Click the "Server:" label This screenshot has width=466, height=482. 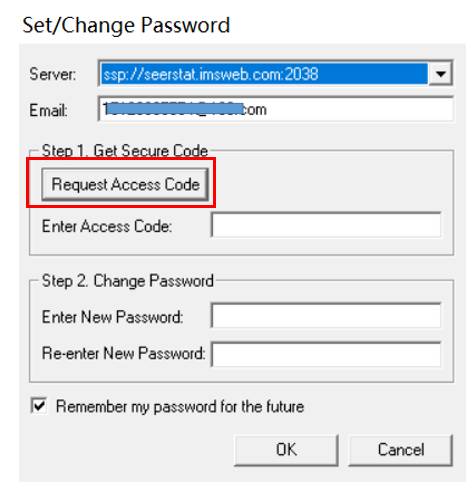(x=53, y=74)
